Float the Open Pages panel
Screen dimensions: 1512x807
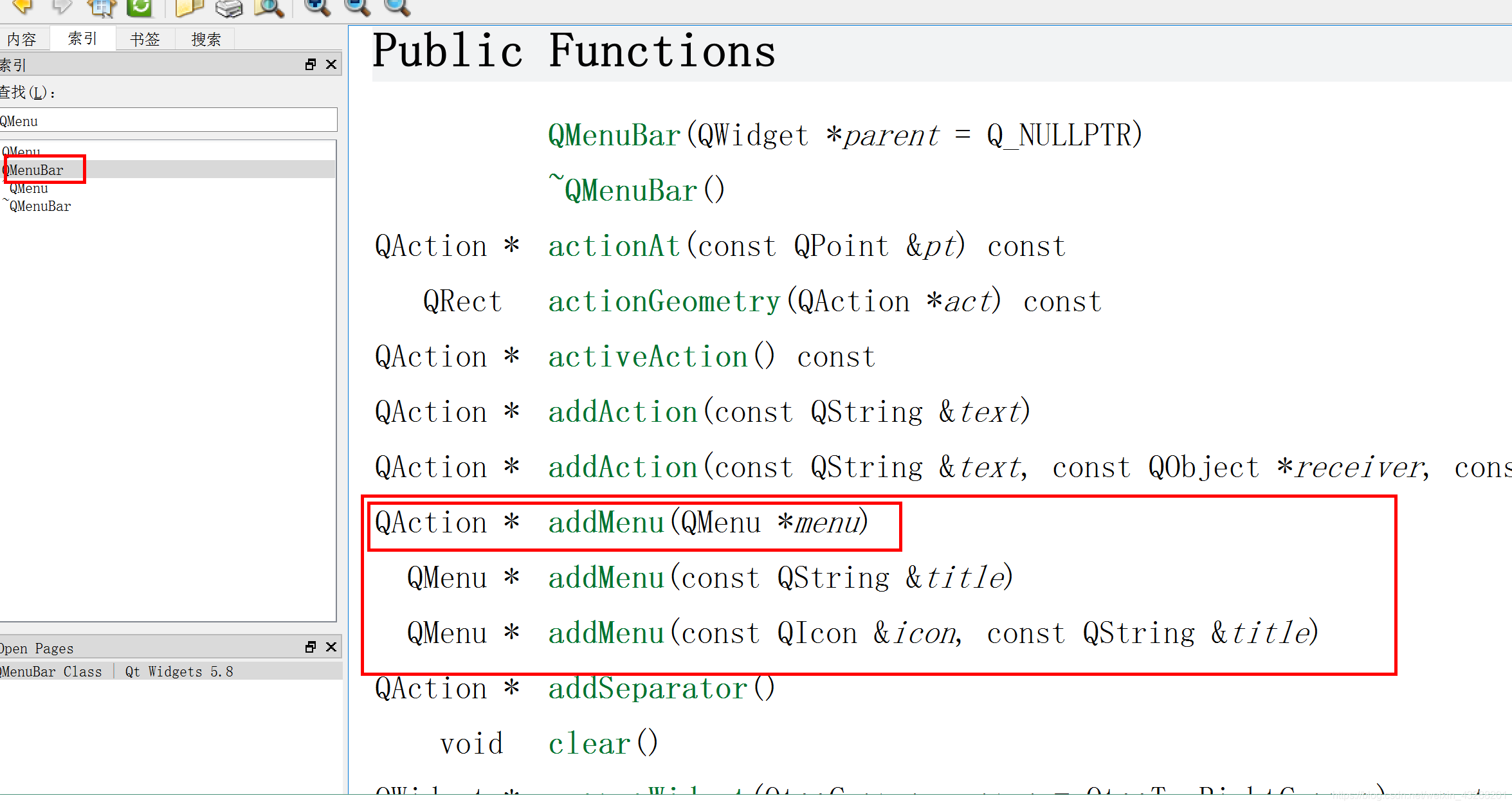click(x=311, y=647)
